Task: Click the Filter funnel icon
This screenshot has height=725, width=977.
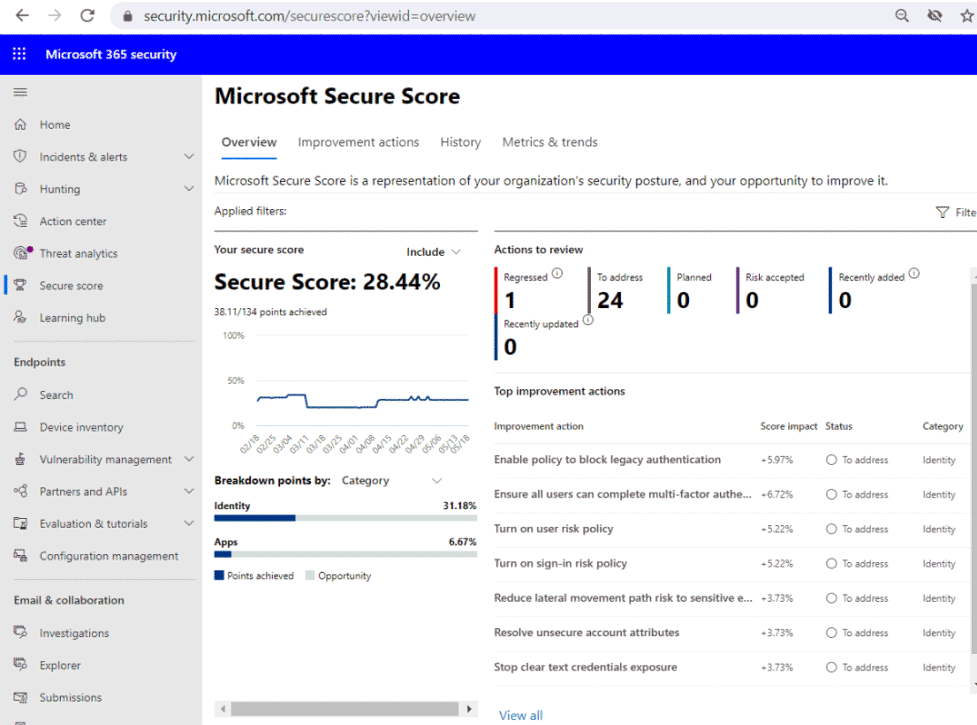Action: [943, 212]
